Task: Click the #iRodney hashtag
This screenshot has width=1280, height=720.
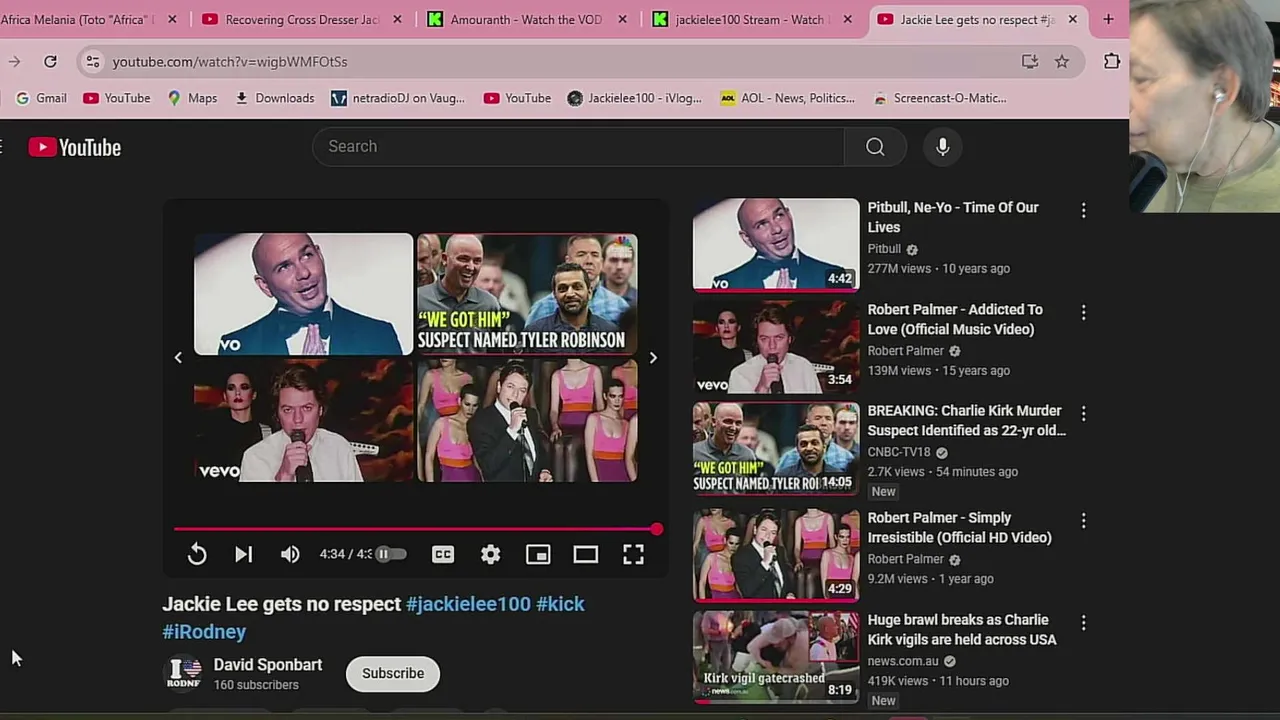Action: tap(204, 632)
